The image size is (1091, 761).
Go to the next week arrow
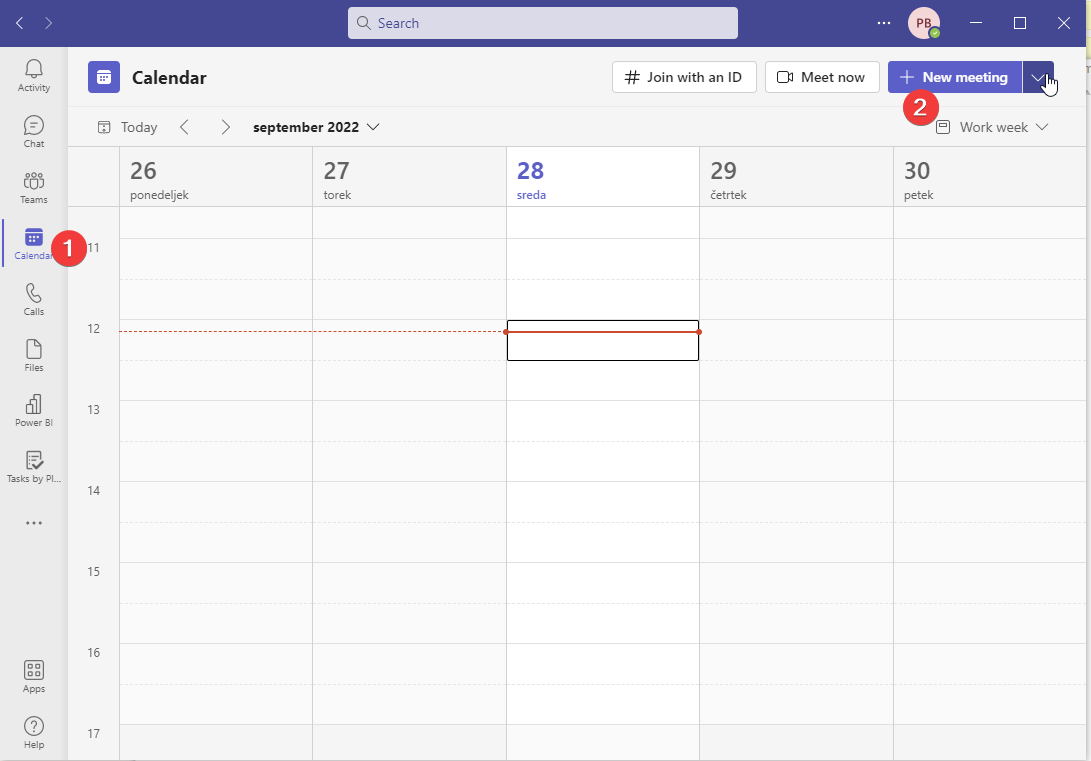tap(226, 127)
